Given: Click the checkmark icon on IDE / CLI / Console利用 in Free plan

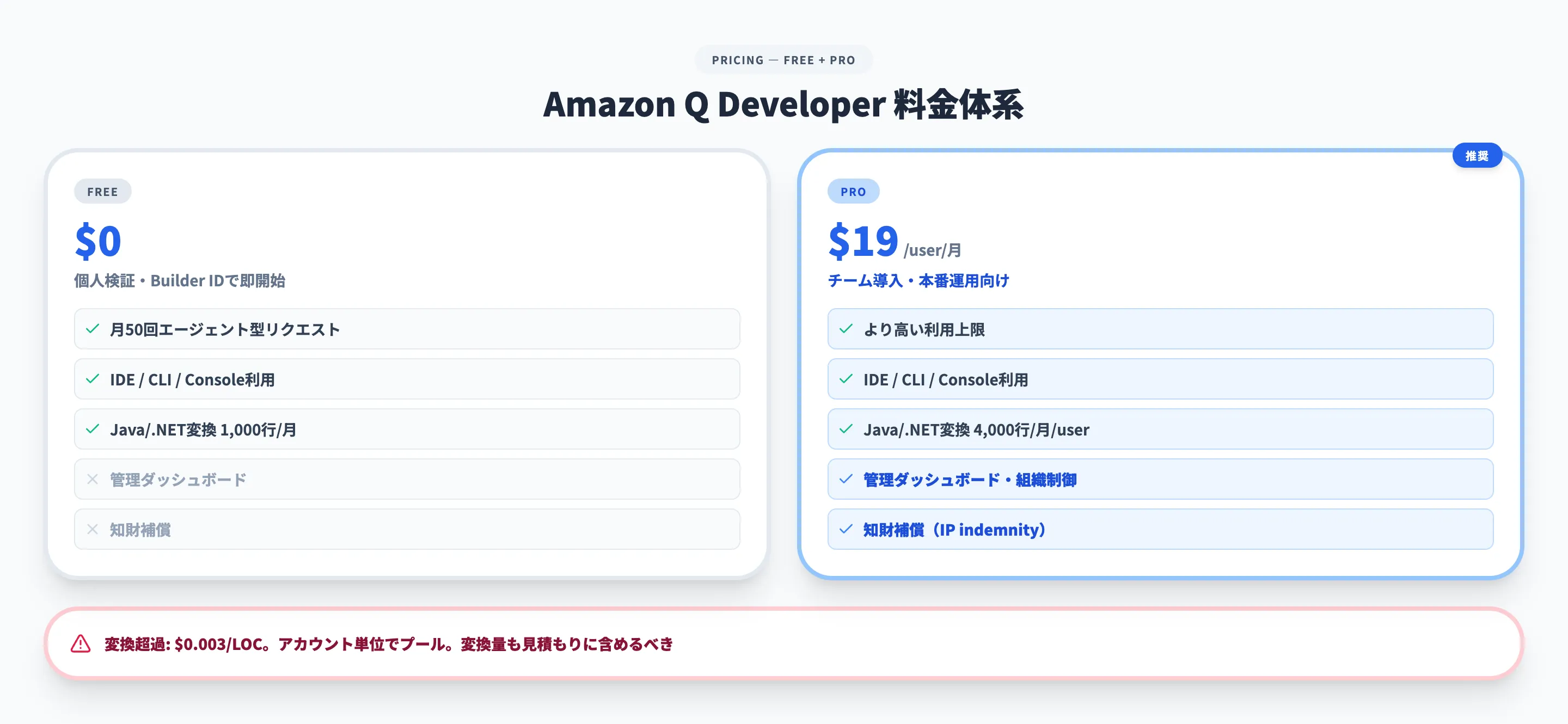Looking at the screenshot, I should (92, 379).
